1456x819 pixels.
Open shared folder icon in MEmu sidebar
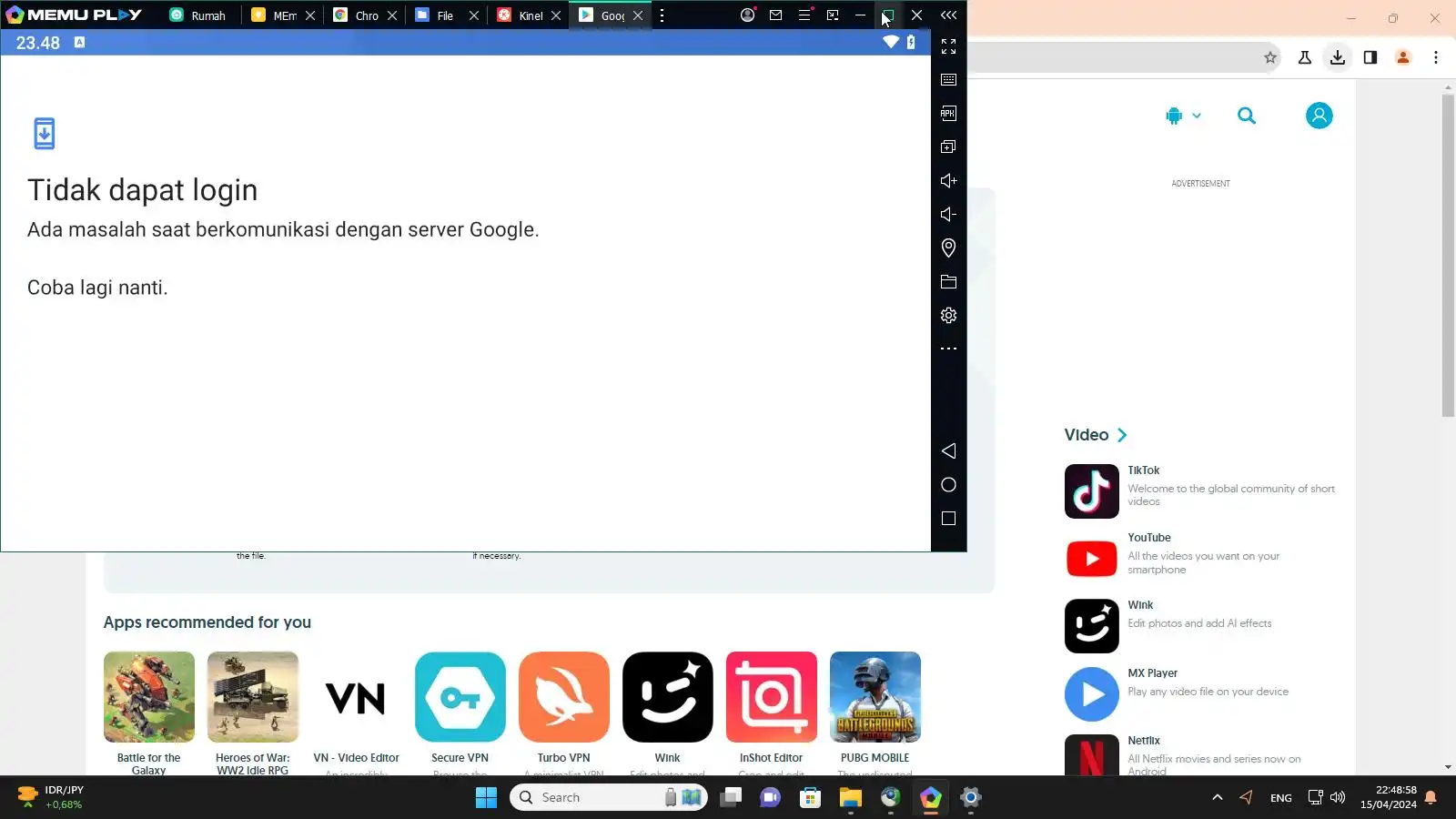point(948,282)
